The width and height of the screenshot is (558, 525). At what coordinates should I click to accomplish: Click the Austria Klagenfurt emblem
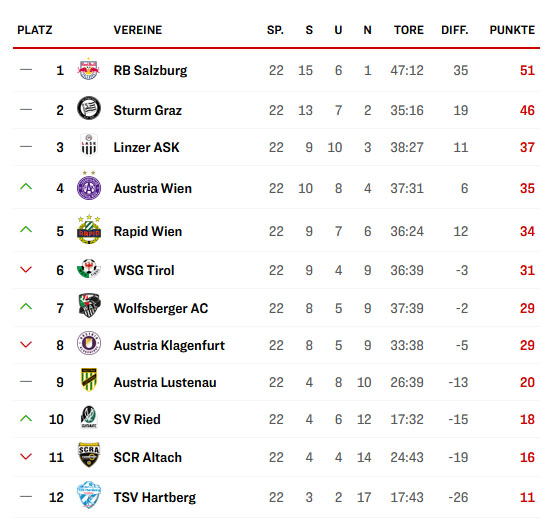pyautogui.click(x=89, y=343)
